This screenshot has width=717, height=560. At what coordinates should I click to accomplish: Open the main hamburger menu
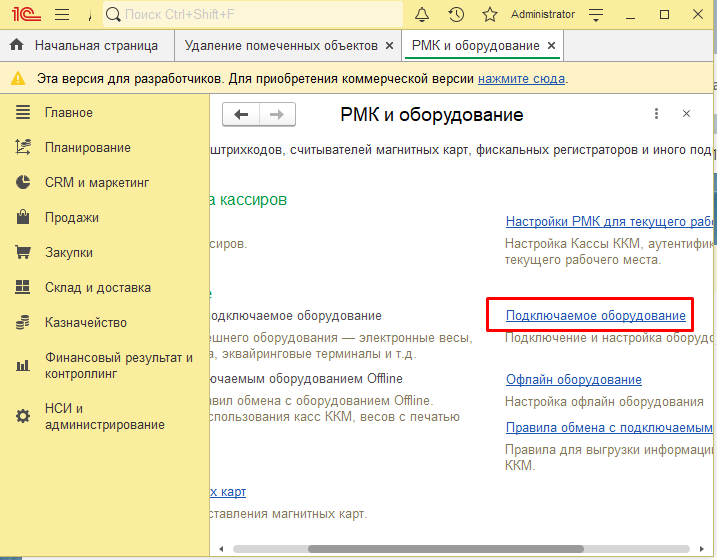point(62,14)
